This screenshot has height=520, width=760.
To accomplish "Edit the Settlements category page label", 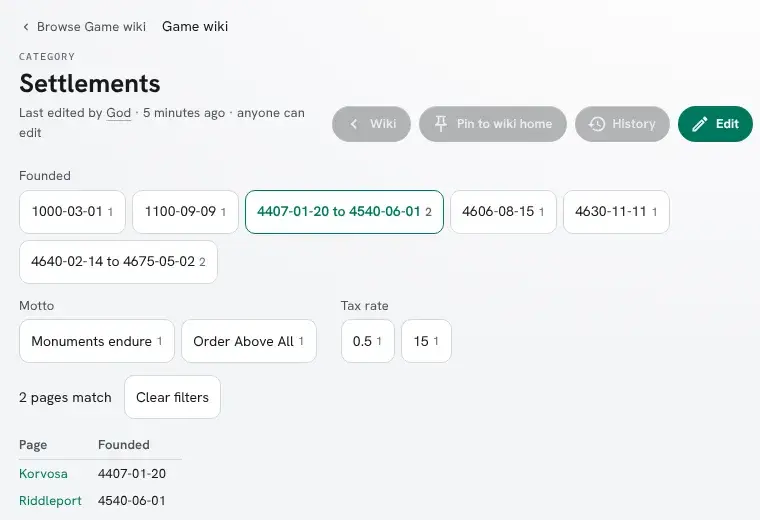I will coord(727,124).
